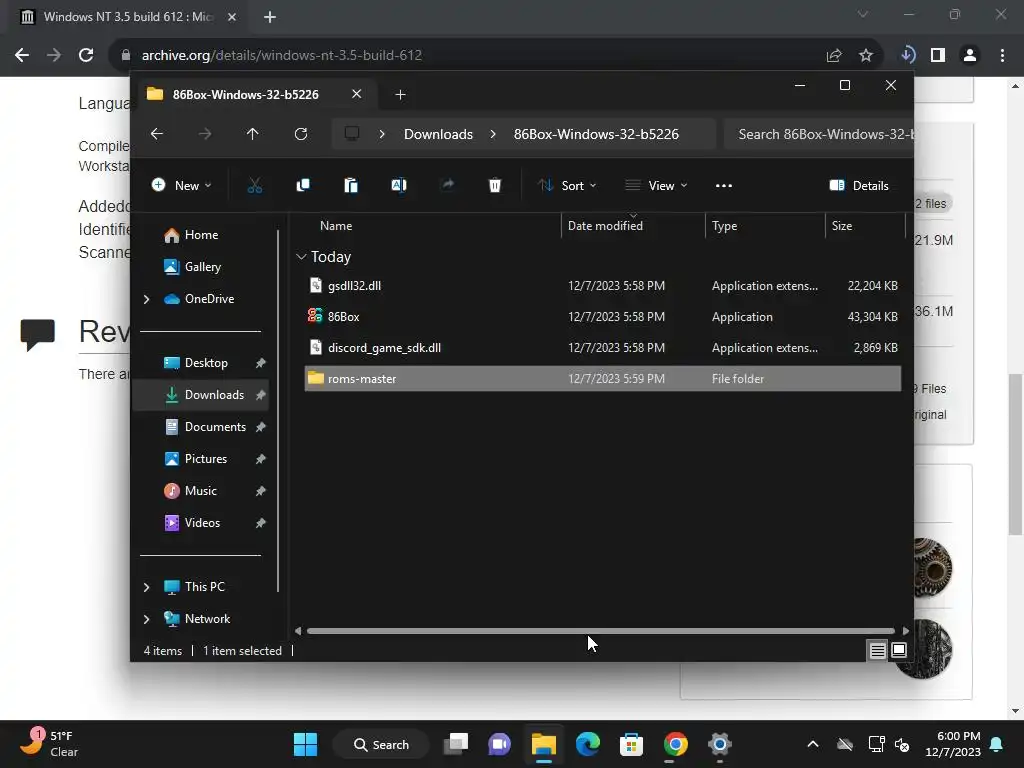Open the New item dropdown
Viewport: 1024px width, 768px height.
click(182, 186)
